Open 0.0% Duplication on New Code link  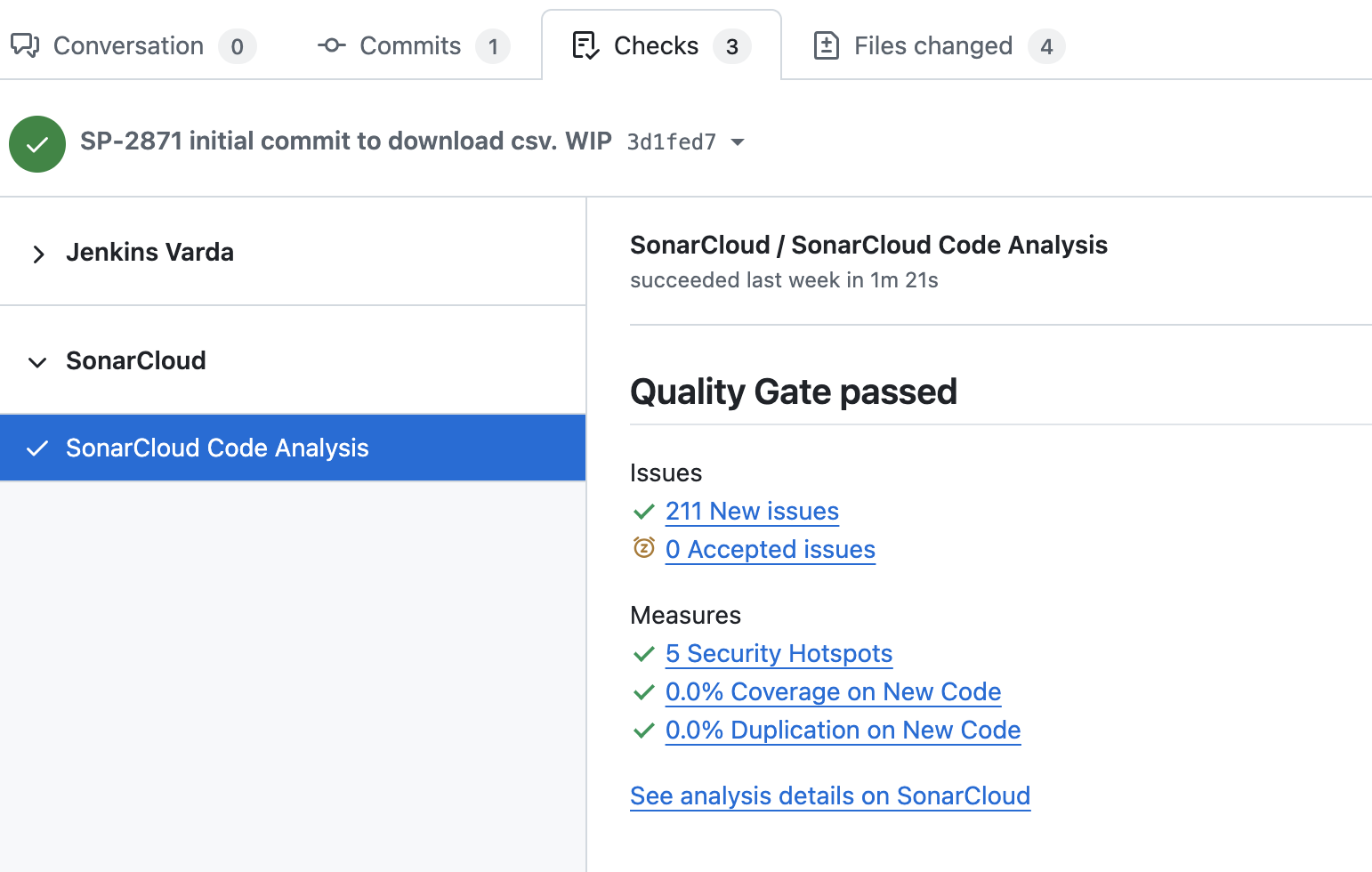tap(843, 730)
